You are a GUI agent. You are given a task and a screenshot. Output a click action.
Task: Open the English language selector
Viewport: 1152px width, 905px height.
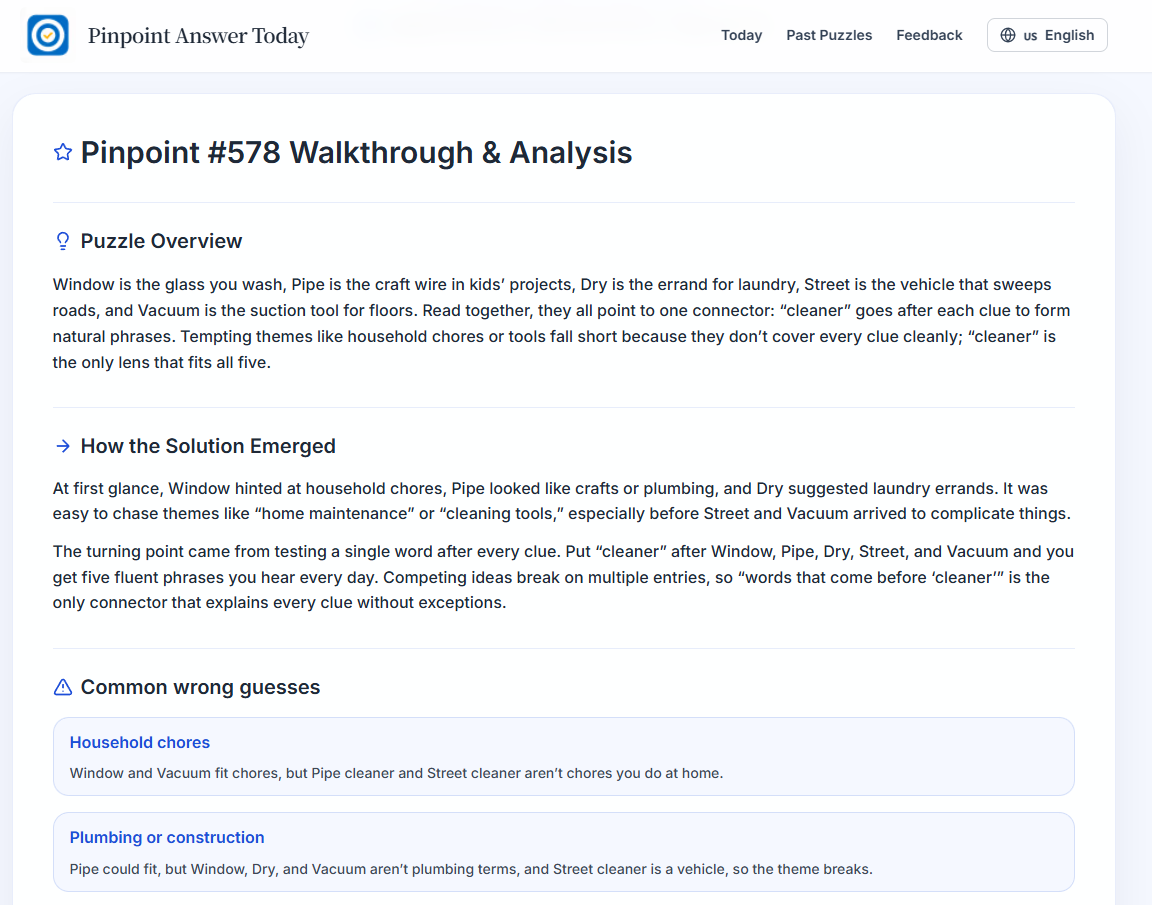[1047, 35]
